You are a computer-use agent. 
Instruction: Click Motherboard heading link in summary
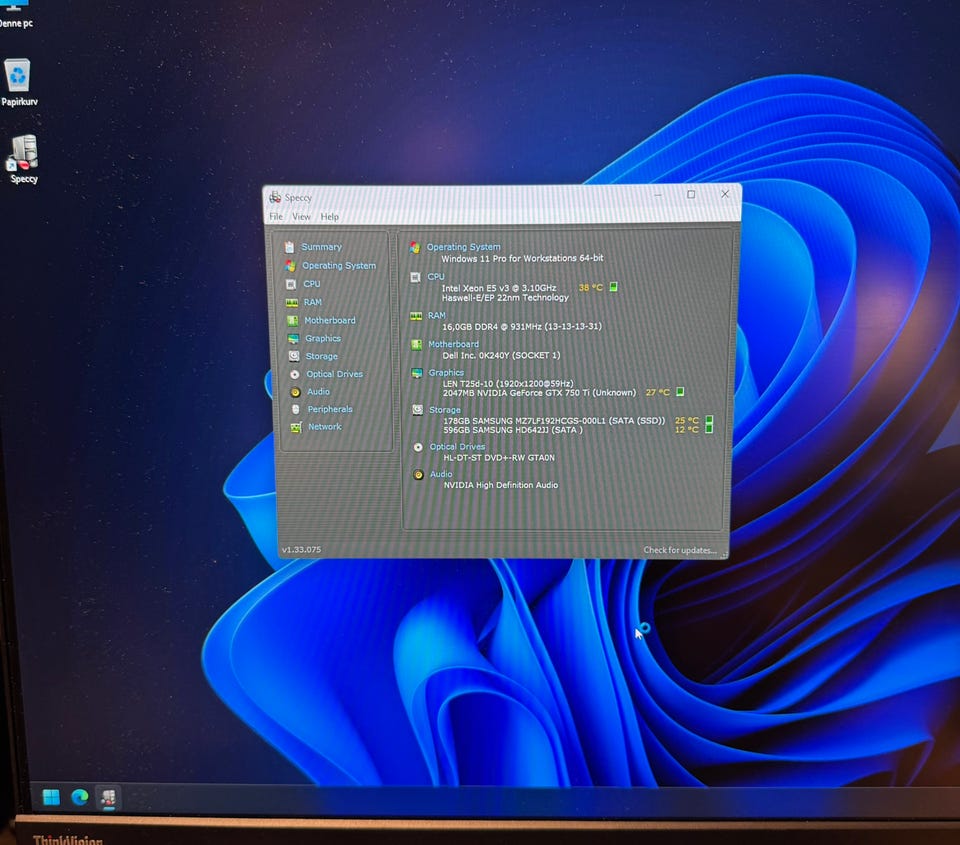click(x=454, y=344)
